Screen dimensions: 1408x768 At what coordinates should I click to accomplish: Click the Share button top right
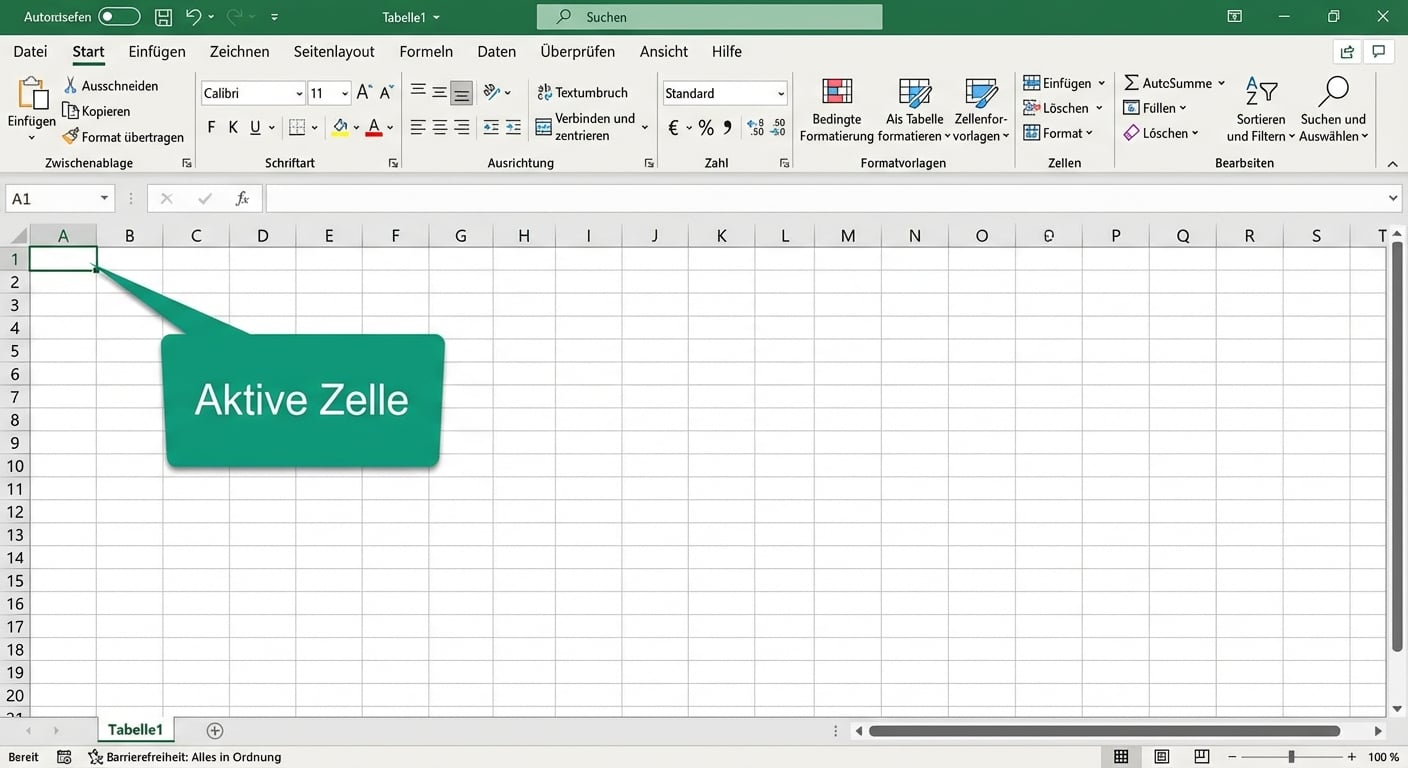[1348, 52]
